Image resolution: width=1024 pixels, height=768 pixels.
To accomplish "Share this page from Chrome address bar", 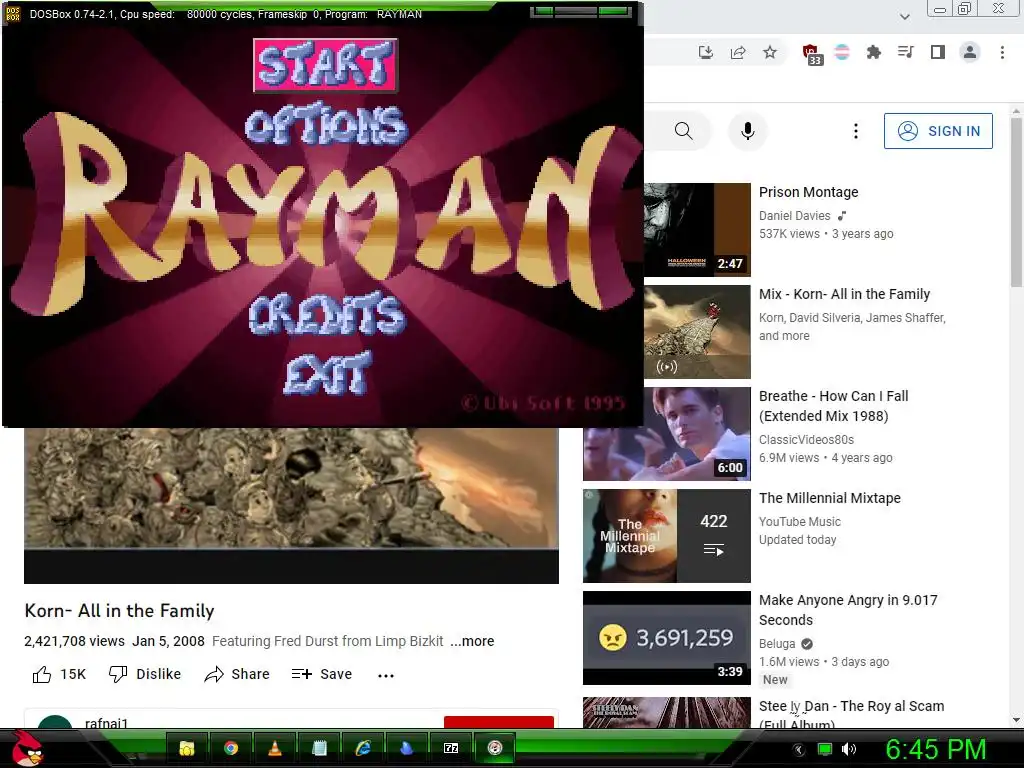I will [x=738, y=52].
